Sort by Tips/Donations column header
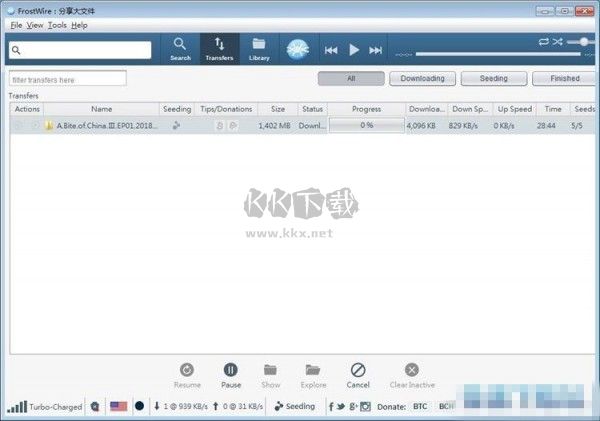The width and height of the screenshot is (600, 421). click(x=226, y=109)
